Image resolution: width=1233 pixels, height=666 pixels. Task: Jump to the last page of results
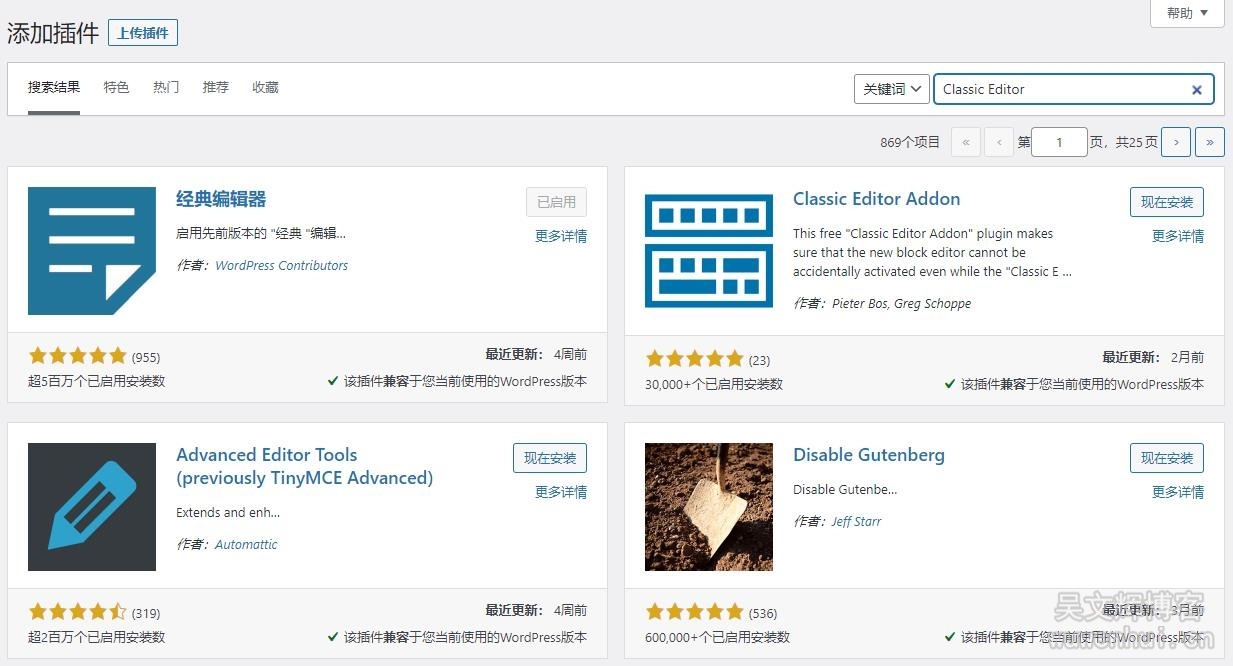1210,142
